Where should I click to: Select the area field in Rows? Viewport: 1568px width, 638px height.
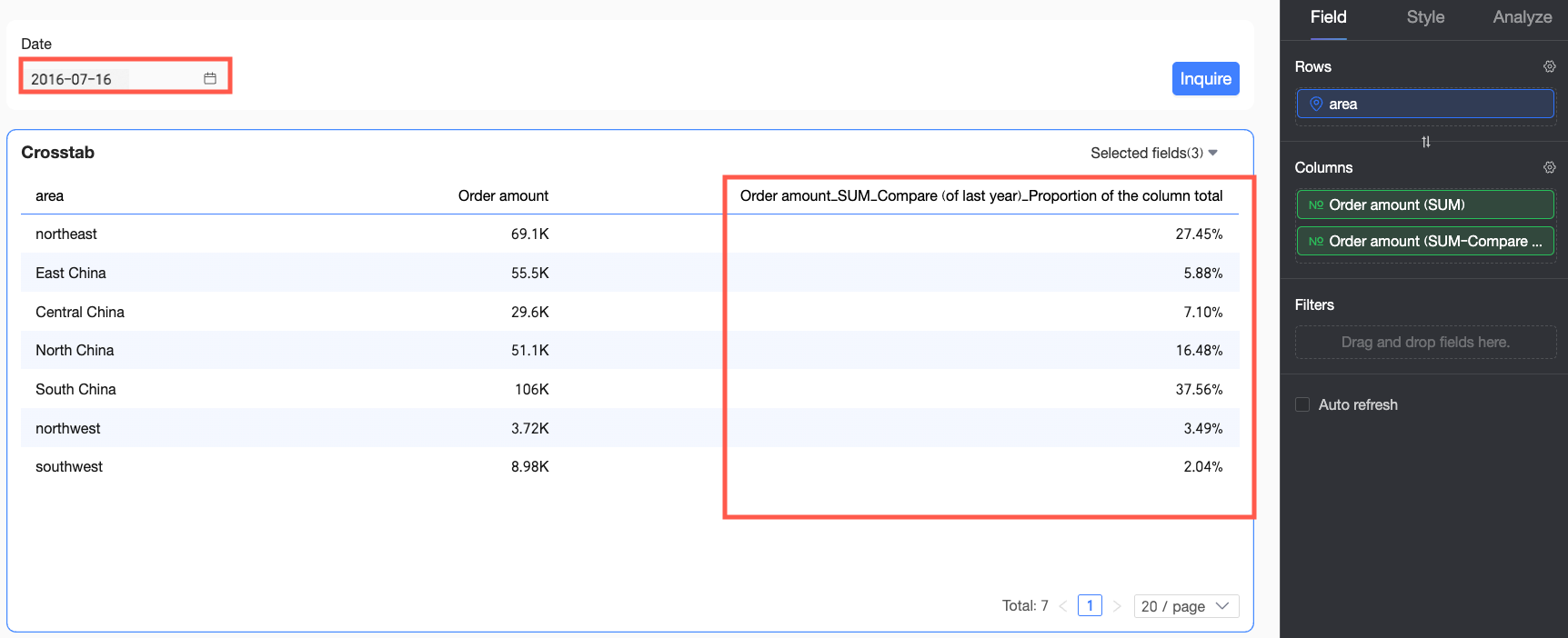click(1424, 104)
